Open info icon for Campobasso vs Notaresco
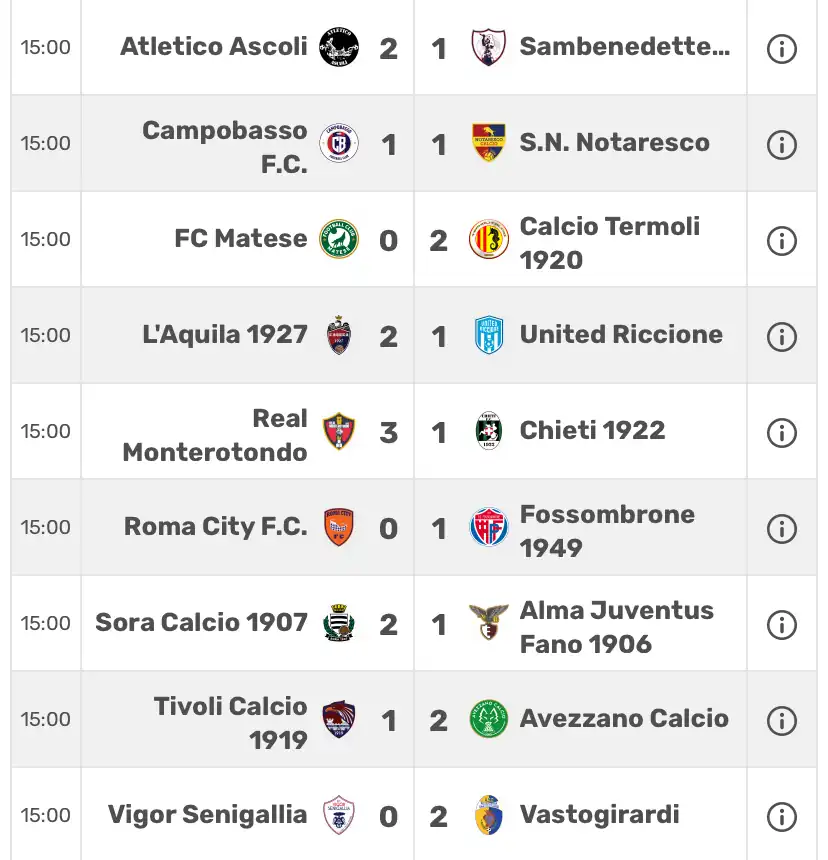This screenshot has width=828, height=860. (781, 145)
